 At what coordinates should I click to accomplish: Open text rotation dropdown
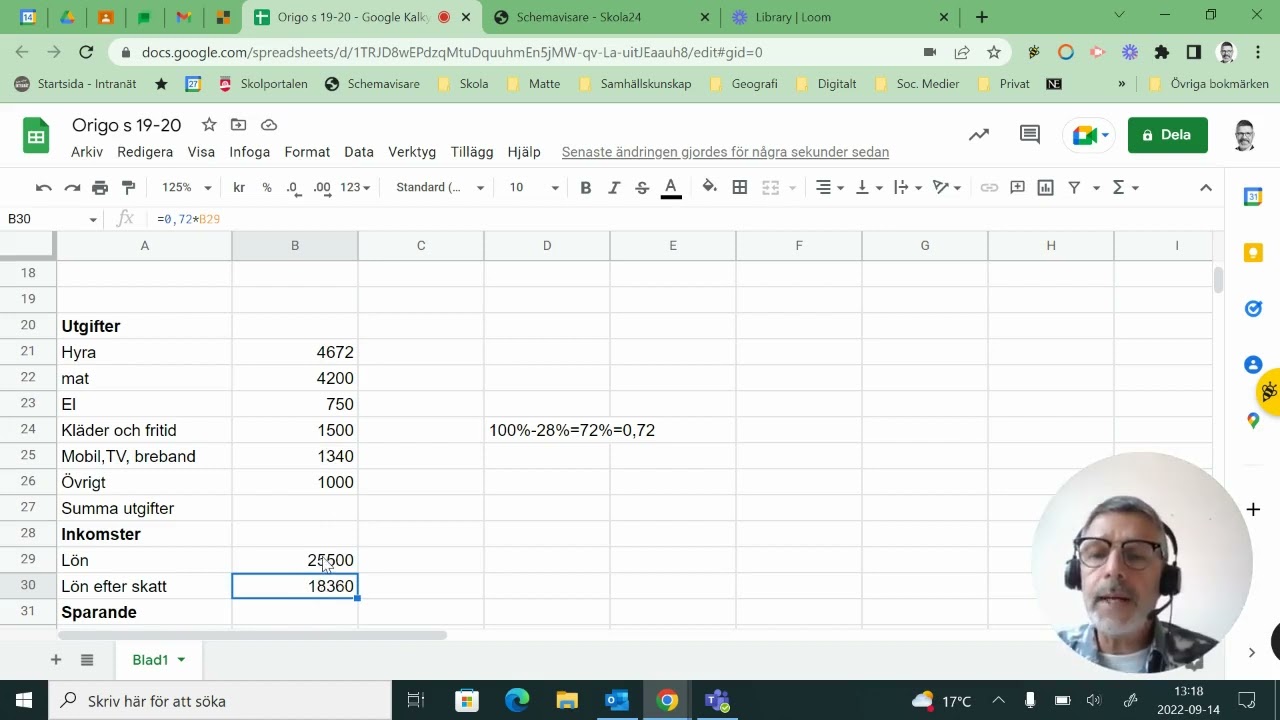coord(946,187)
